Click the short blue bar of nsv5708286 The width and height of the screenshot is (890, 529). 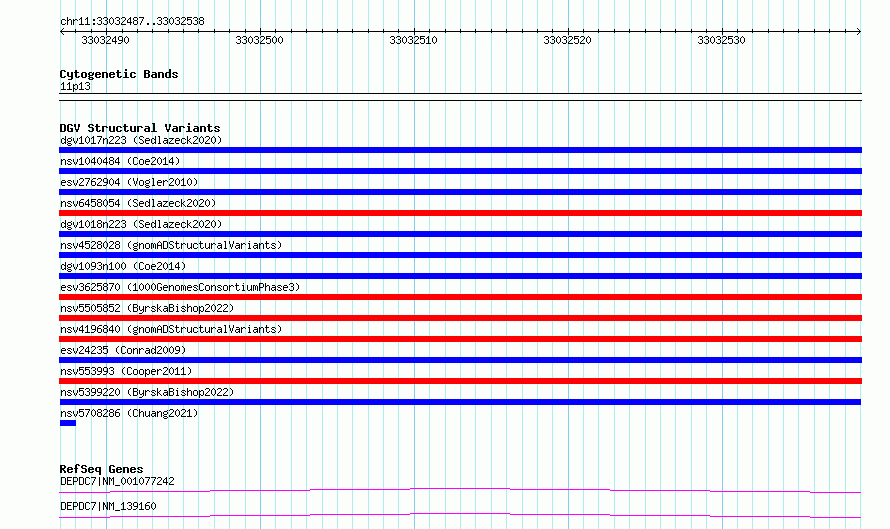point(68,423)
